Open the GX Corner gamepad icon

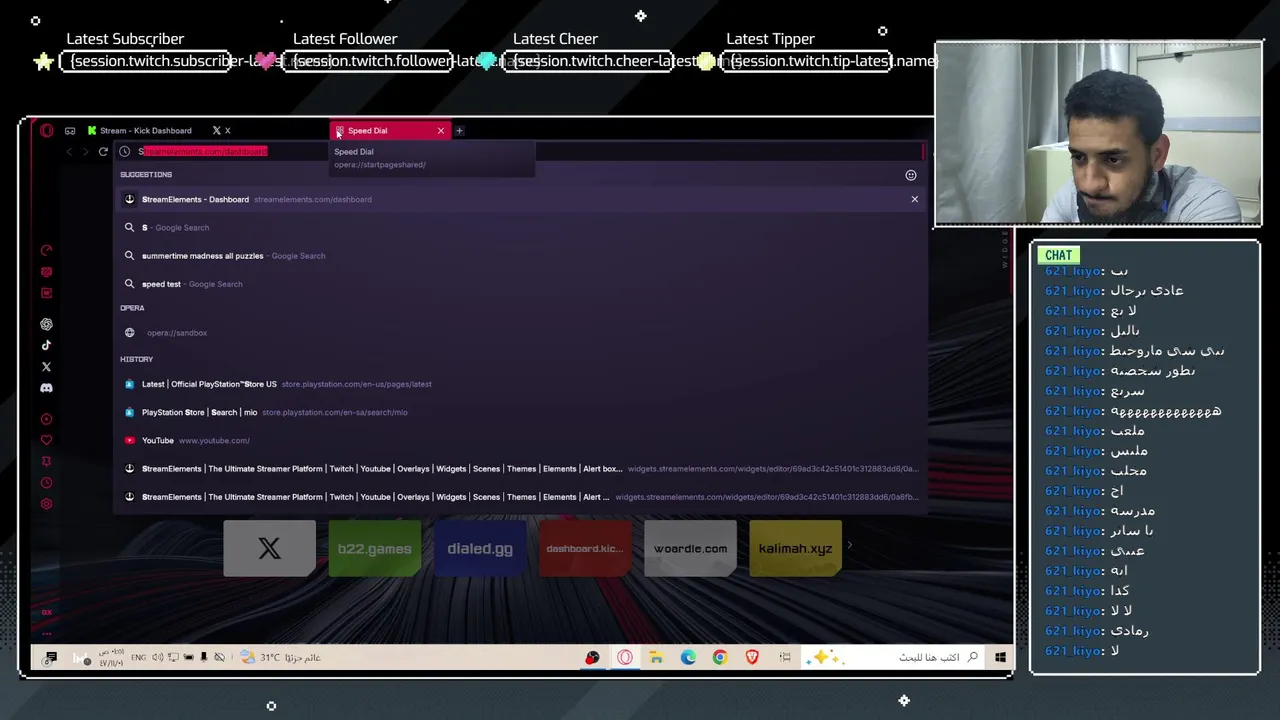click(x=70, y=130)
